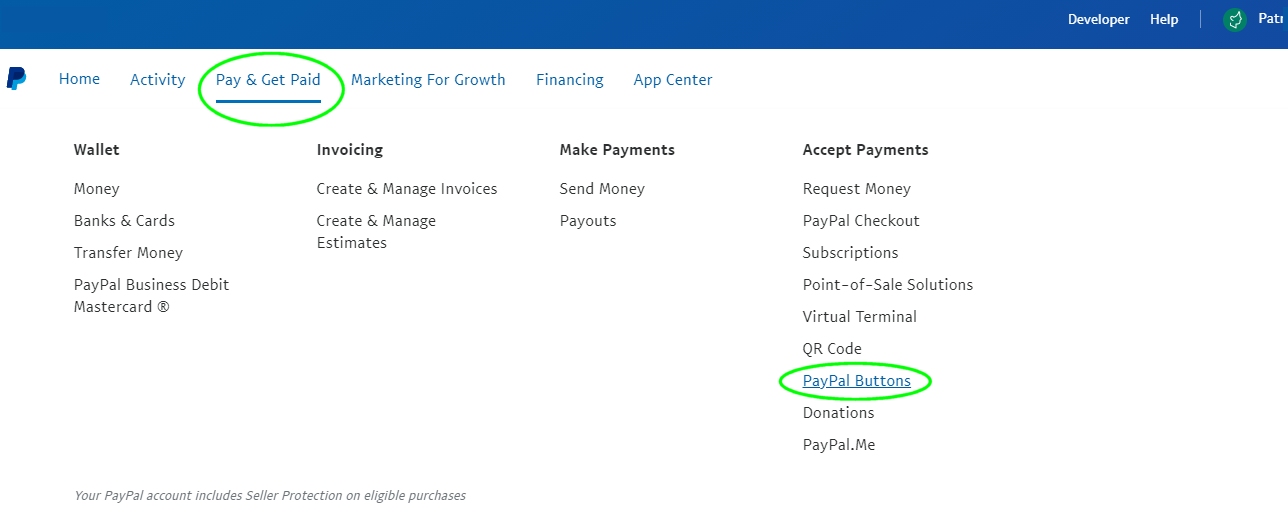The image size is (1288, 515).
Task: Go to Subscriptions
Action: (850, 252)
